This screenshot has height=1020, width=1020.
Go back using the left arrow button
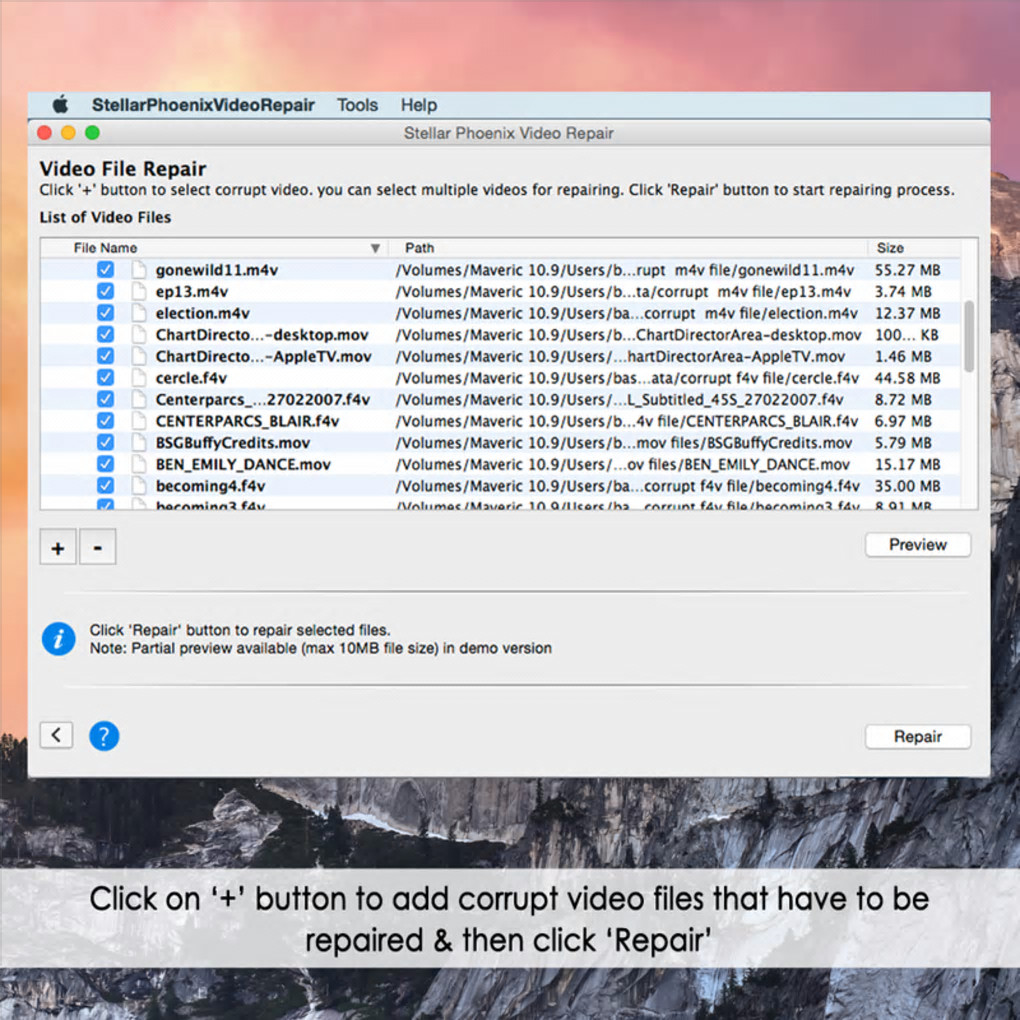[56, 735]
